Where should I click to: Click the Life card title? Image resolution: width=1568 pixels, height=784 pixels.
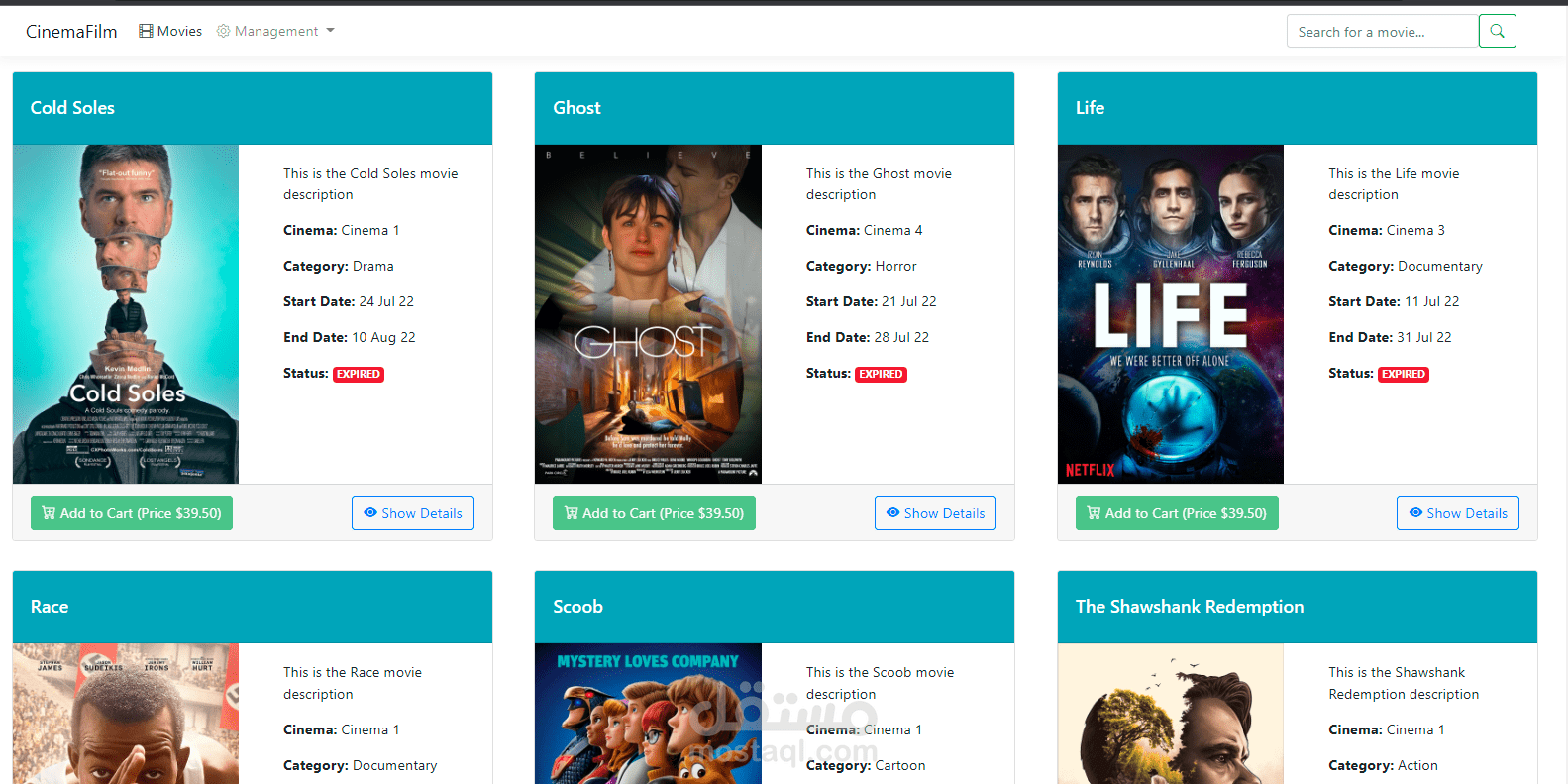tap(1090, 108)
